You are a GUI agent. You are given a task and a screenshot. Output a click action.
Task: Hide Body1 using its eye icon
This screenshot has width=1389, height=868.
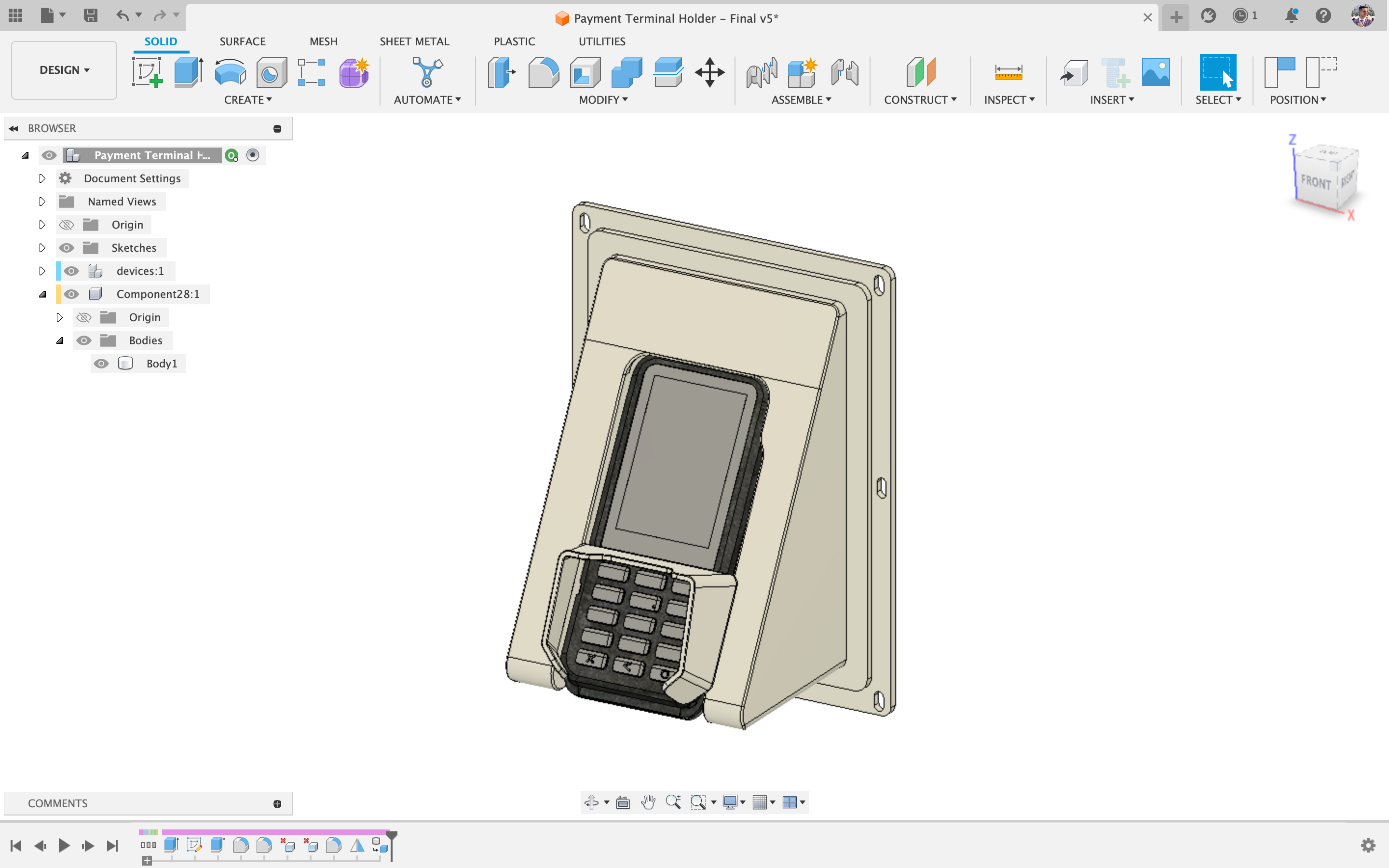pos(101,364)
